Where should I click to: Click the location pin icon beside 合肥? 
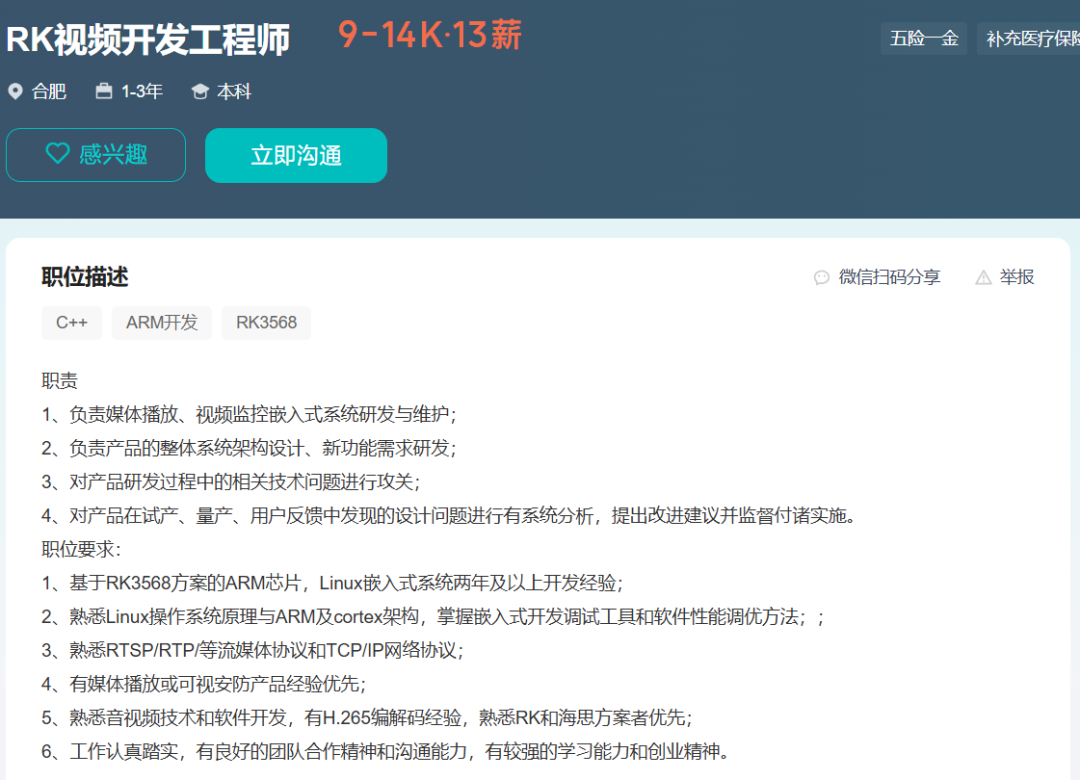15,91
